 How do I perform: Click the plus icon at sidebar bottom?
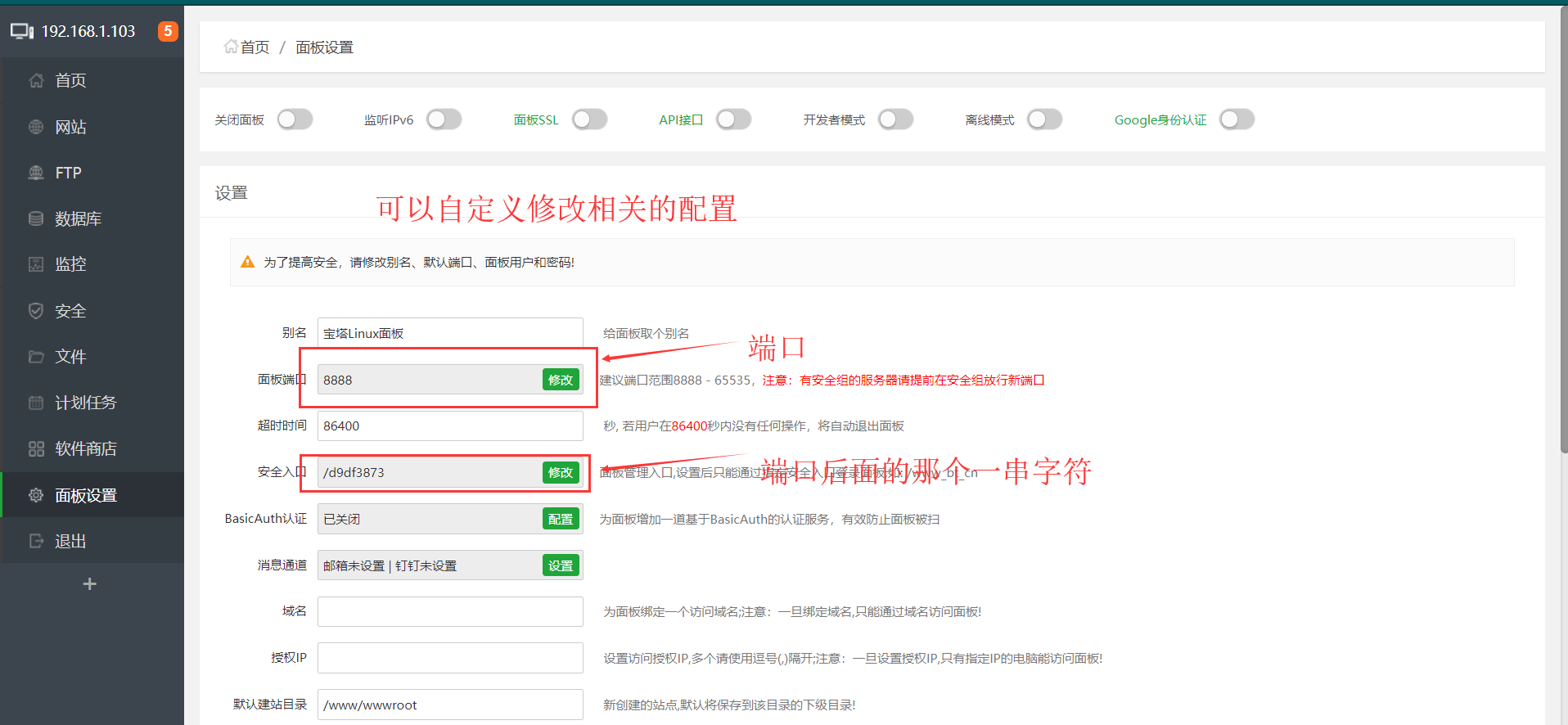(90, 583)
